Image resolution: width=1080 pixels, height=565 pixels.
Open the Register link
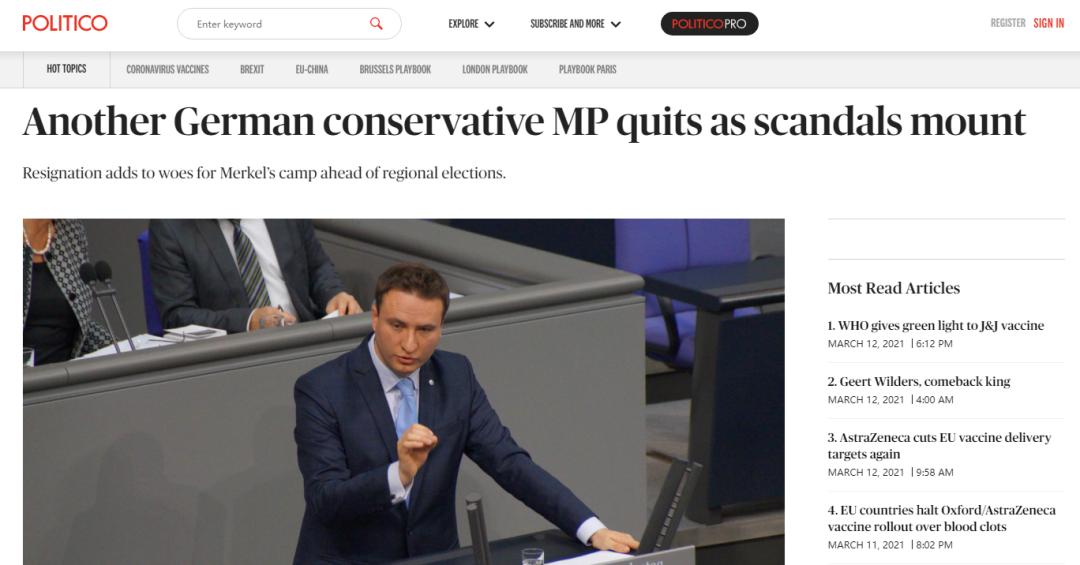(x=1008, y=23)
